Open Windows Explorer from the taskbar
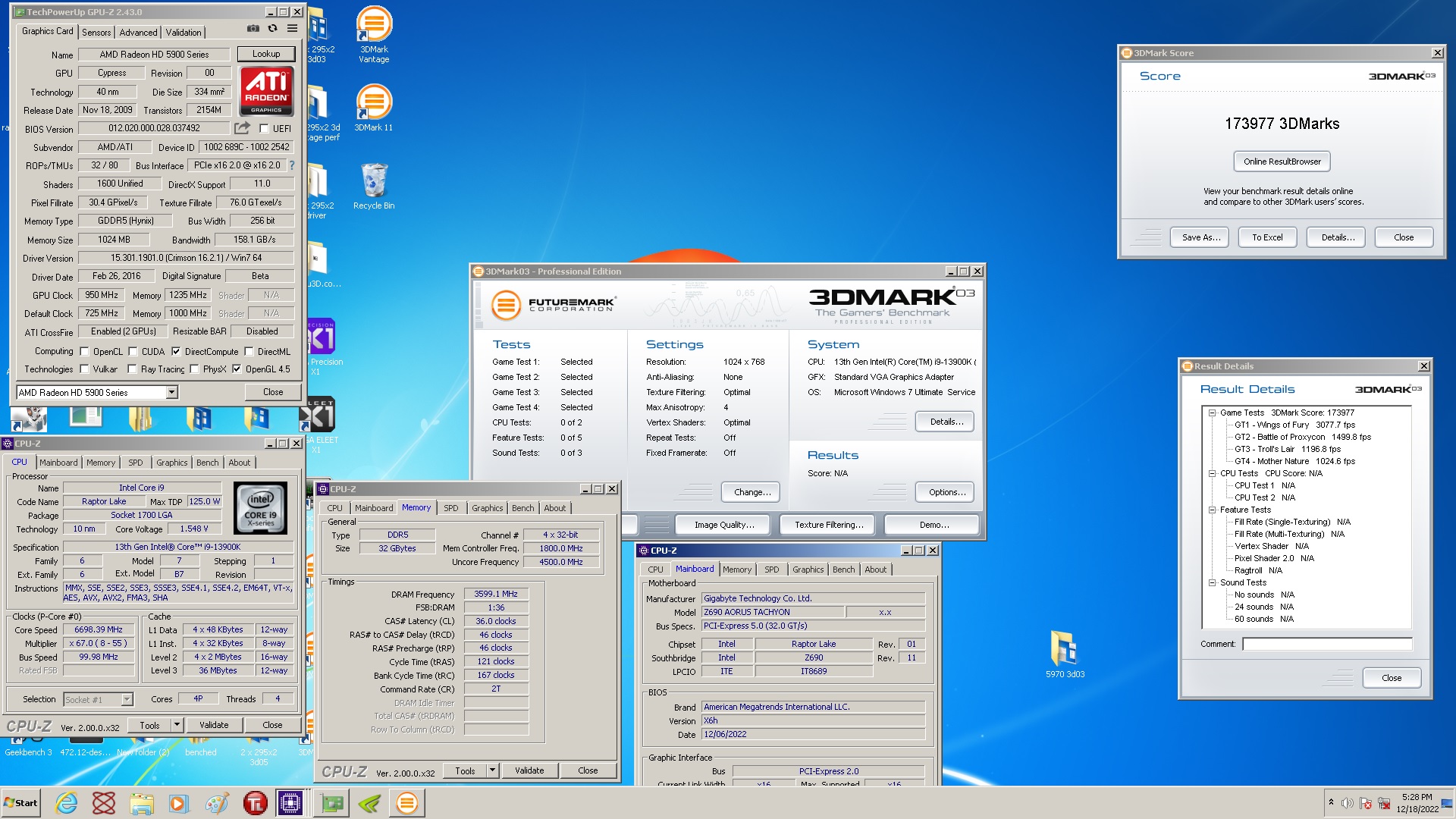 point(141,803)
